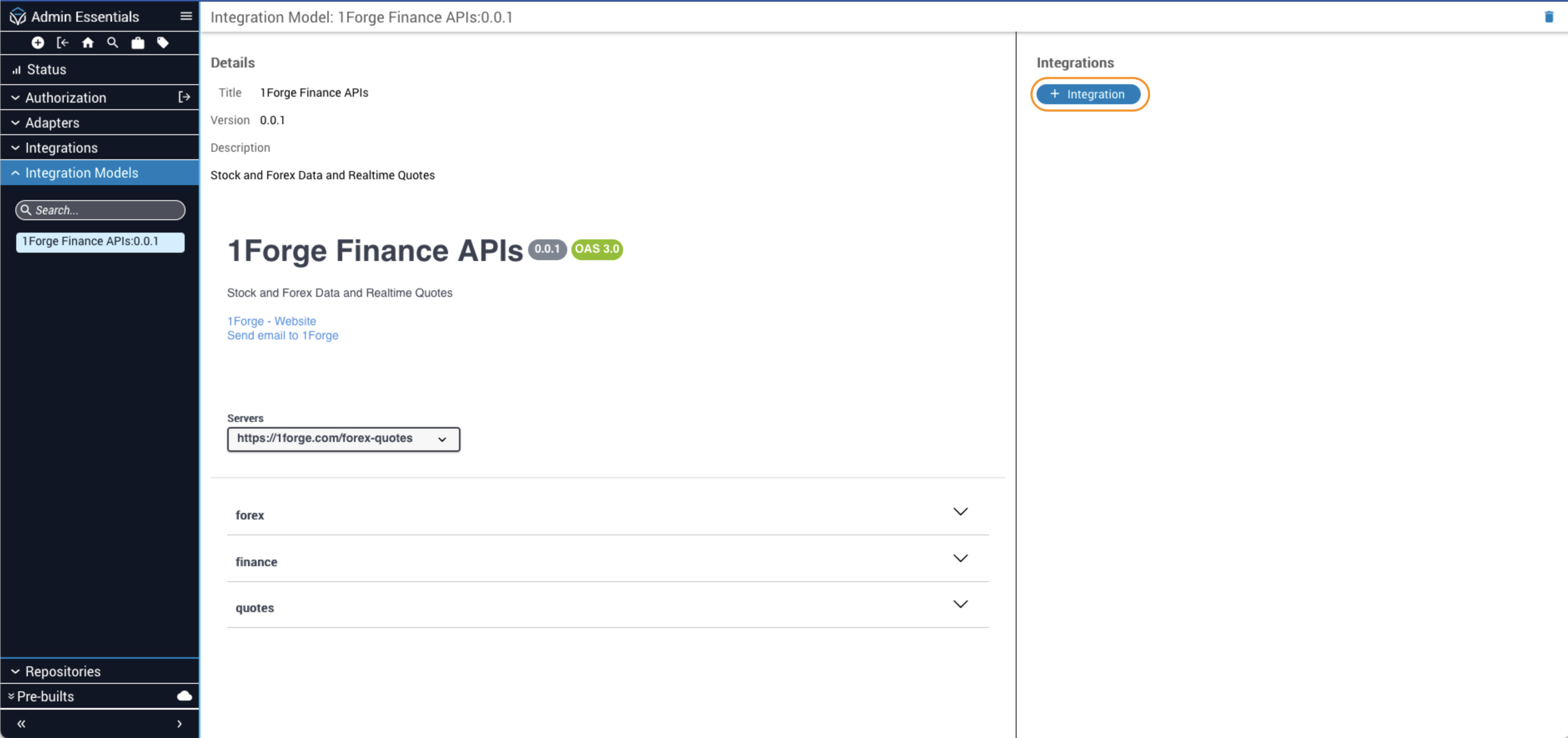The image size is (1568, 738).
Task: Expand the Integrations sidebar section
Action: (61, 148)
